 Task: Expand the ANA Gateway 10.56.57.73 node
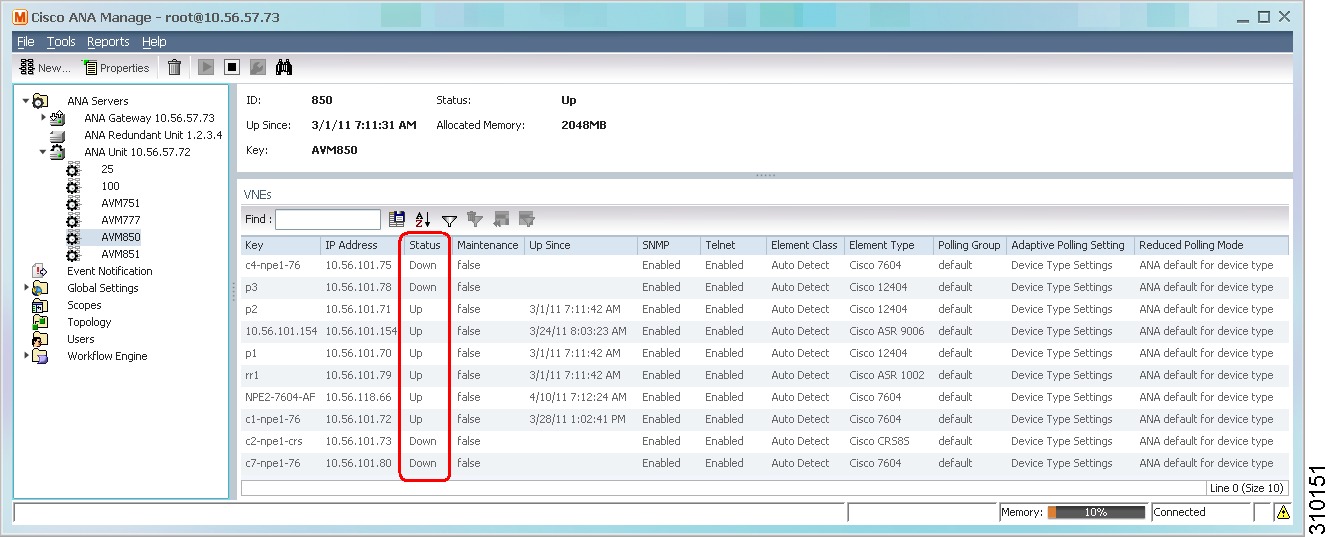[43, 118]
